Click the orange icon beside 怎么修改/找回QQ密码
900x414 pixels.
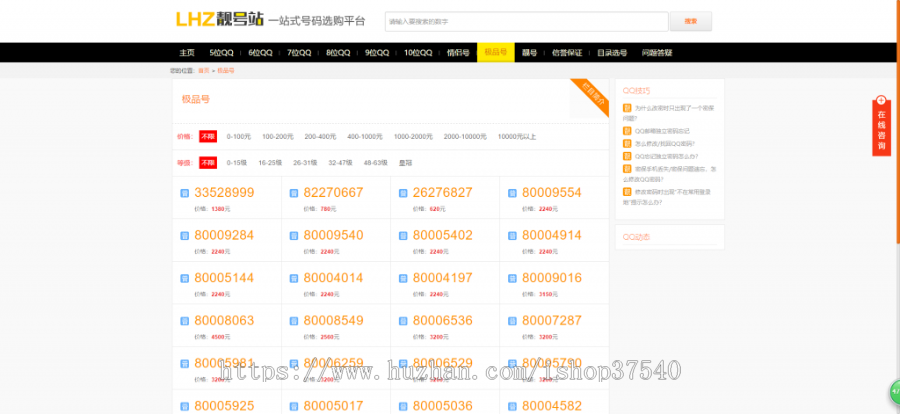point(627,143)
